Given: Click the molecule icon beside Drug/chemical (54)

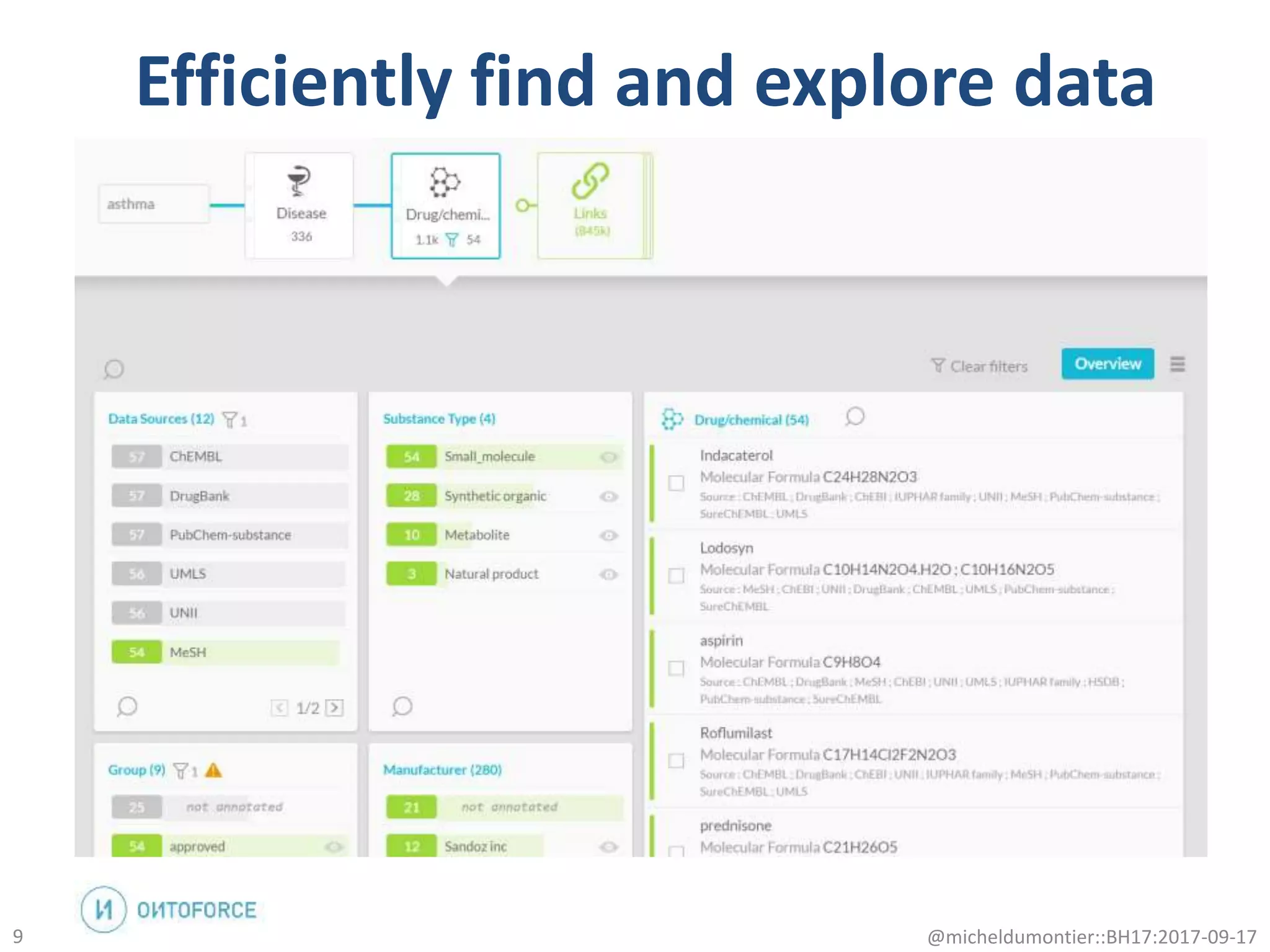Looking at the screenshot, I should click(x=672, y=420).
